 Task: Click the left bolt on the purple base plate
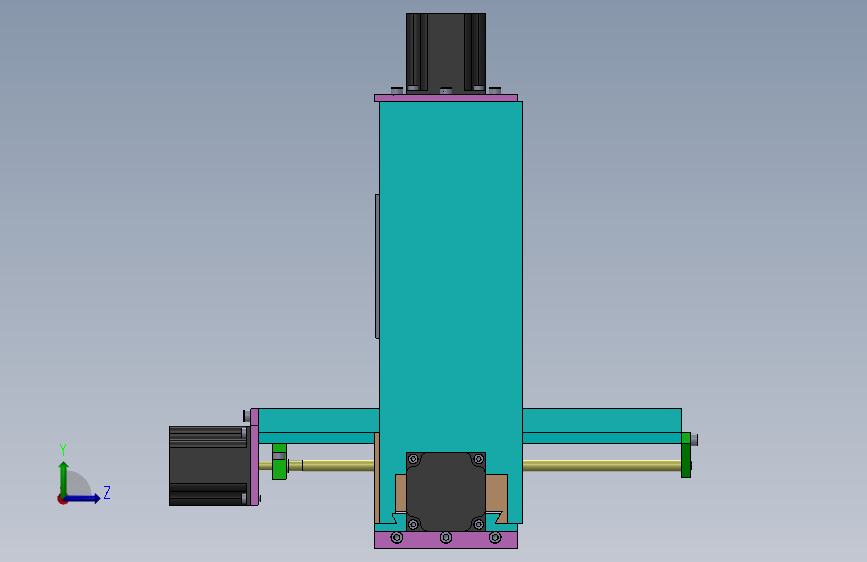396,537
